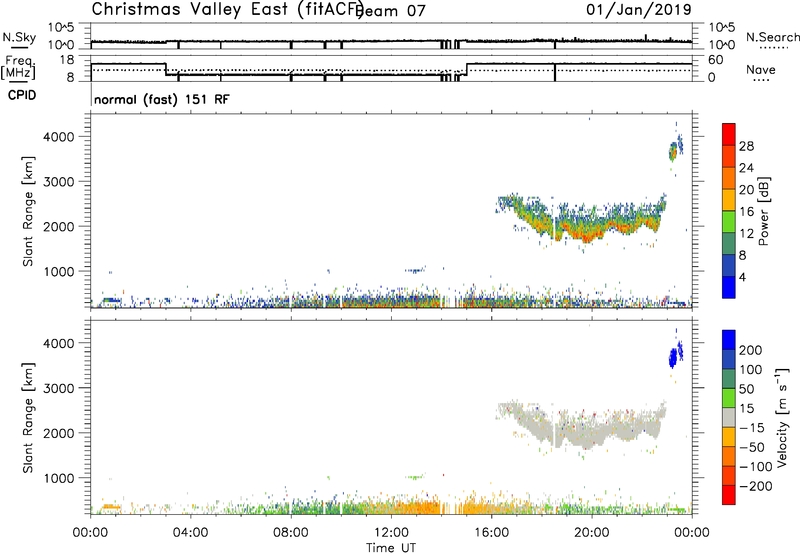The image size is (800, 554).
Task: Click the "Slant Range [km]" label of velocity panel
Action: pos(28,418)
